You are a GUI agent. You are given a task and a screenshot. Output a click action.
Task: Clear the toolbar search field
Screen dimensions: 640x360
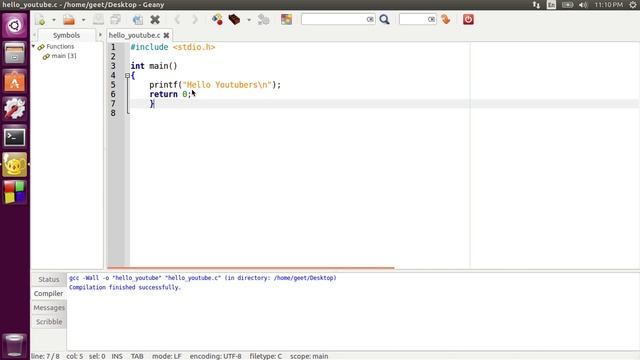click(370, 19)
